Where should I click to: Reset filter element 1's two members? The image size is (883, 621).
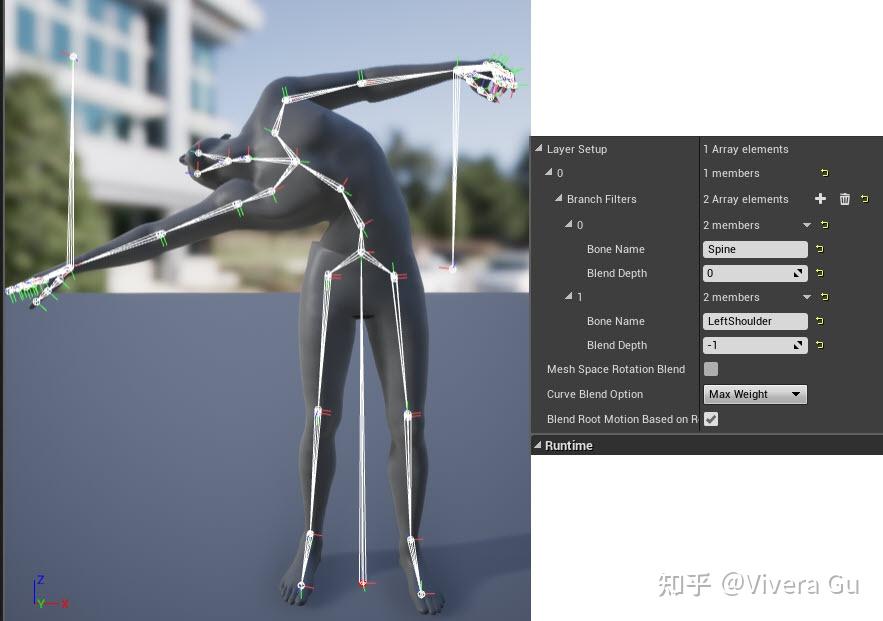(823, 297)
